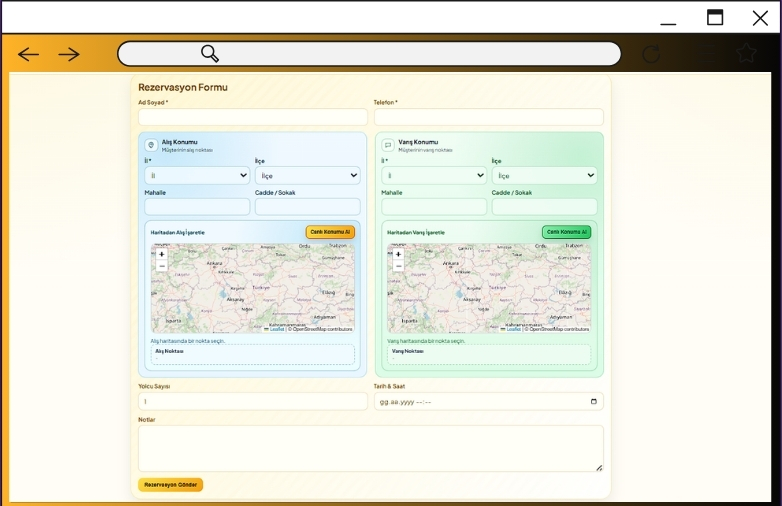Viewport: 782px width, 506px height.
Task: Open the calendar picker in Tarih & Saat
Action: click(x=594, y=402)
